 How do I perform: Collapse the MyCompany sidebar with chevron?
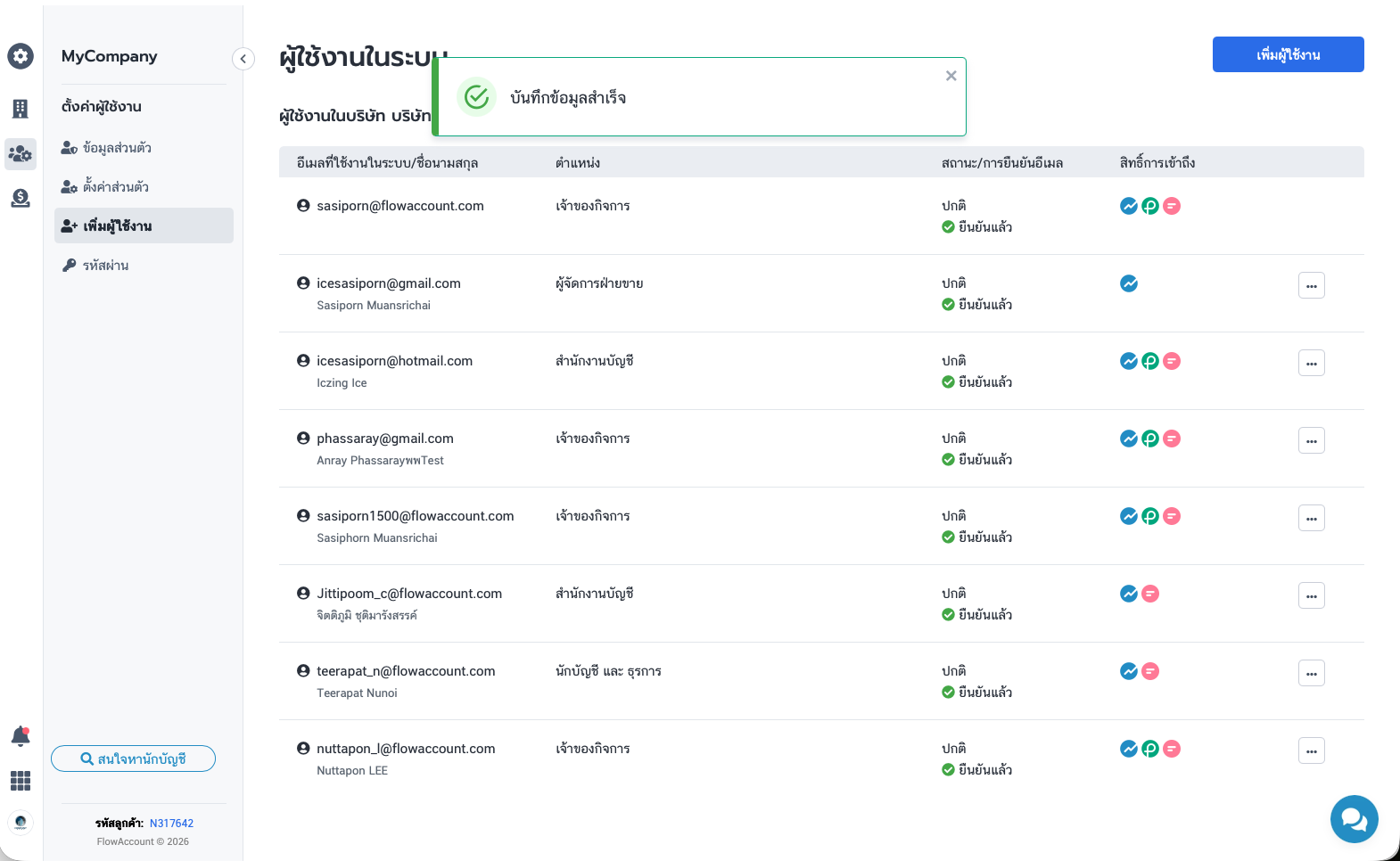coord(243,59)
